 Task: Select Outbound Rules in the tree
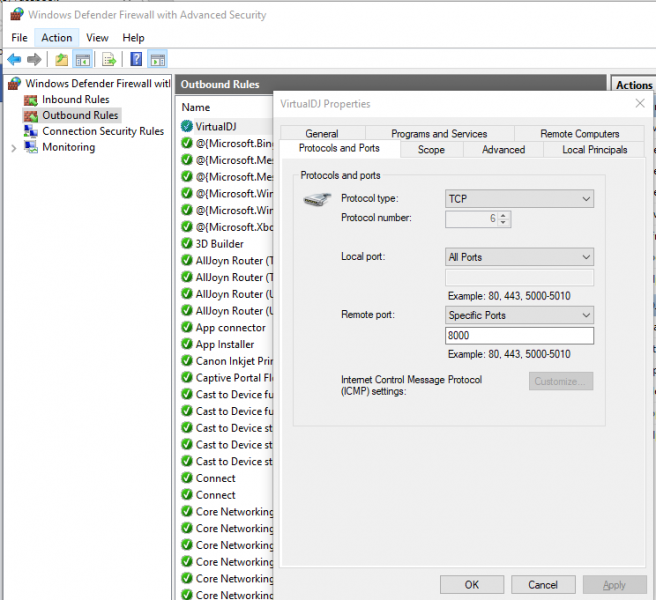coord(80,115)
